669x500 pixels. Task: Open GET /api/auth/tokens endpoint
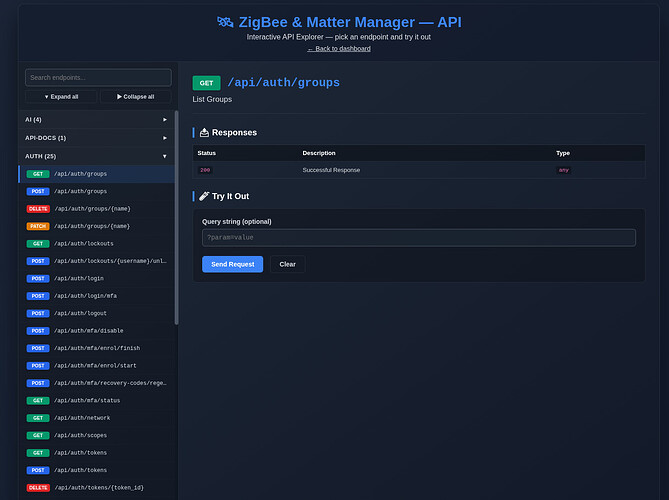click(x=96, y=453)
